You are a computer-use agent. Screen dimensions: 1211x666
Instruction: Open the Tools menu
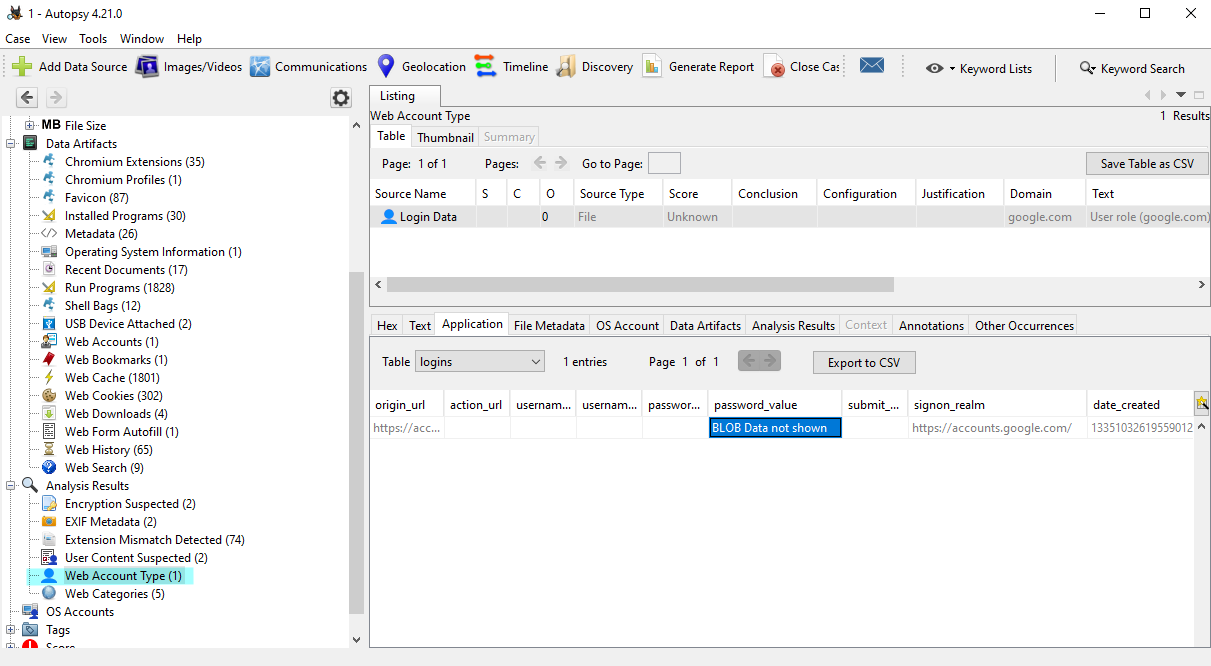click(x=93, y=39)
